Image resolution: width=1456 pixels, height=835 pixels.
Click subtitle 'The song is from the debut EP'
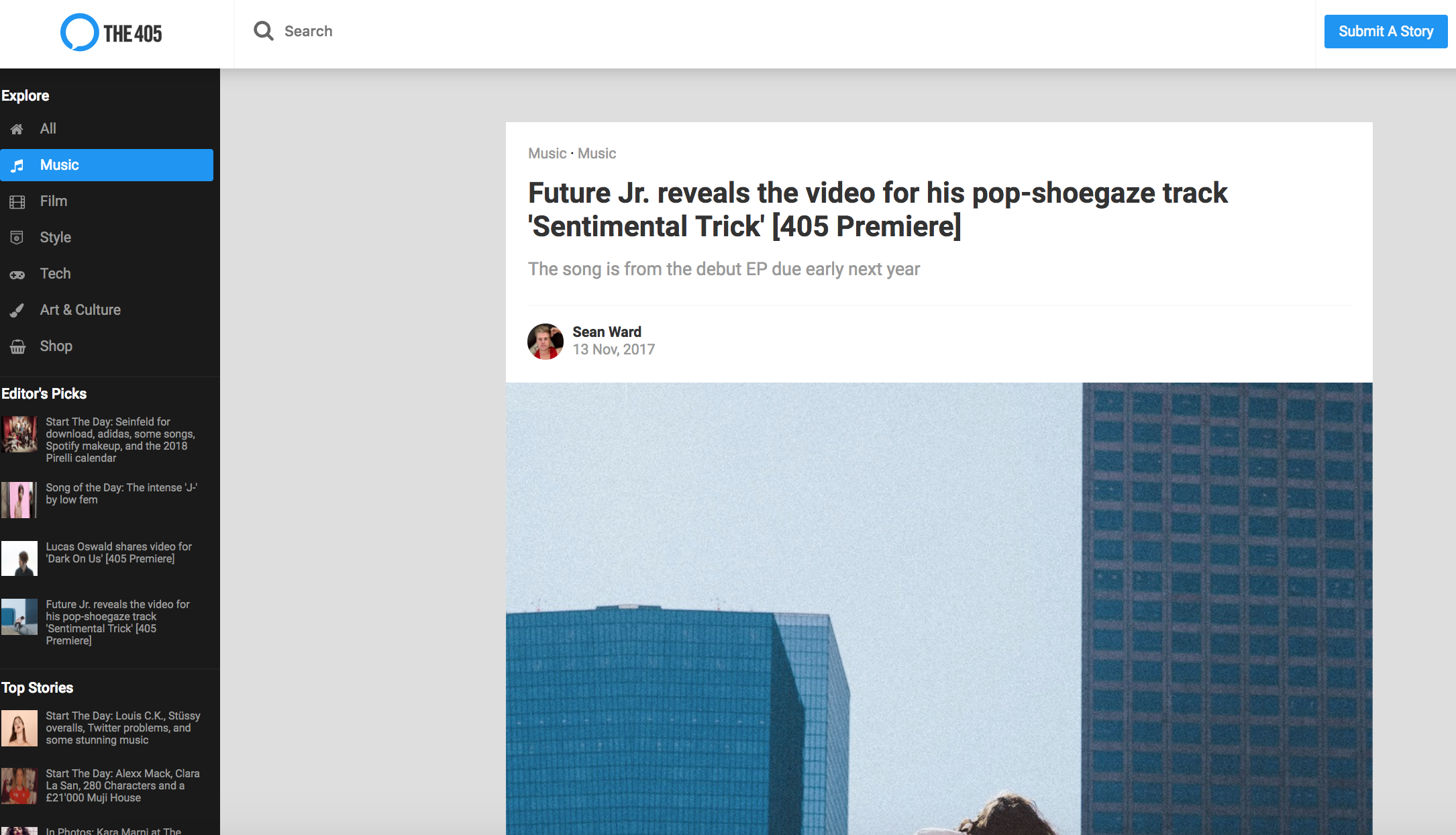(723, 269)
